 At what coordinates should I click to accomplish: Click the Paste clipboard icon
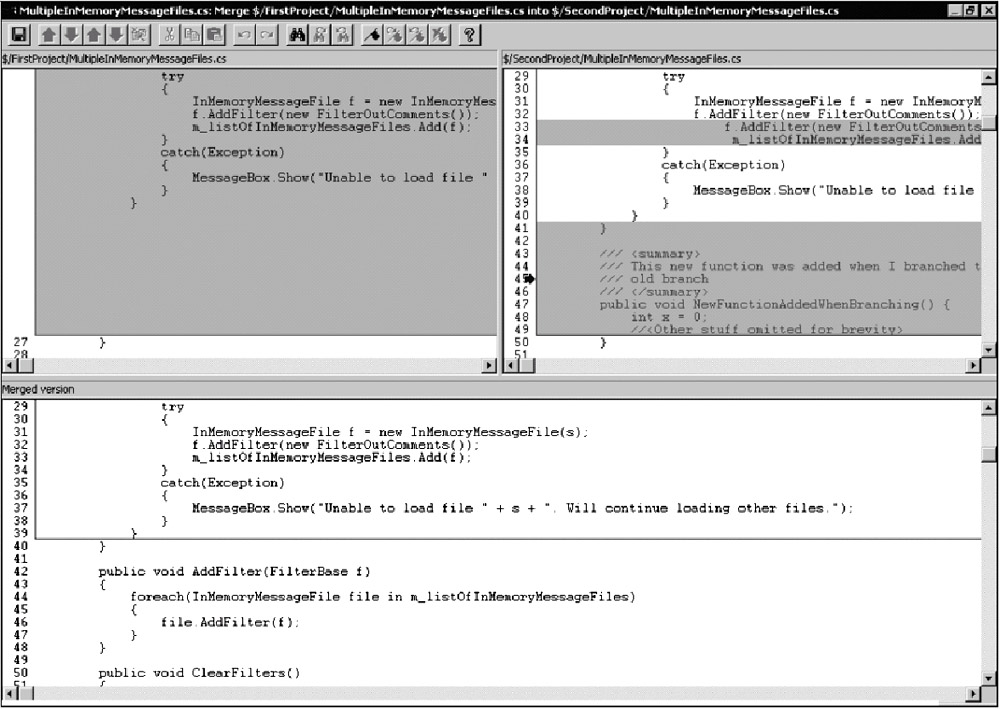[214, 35]
